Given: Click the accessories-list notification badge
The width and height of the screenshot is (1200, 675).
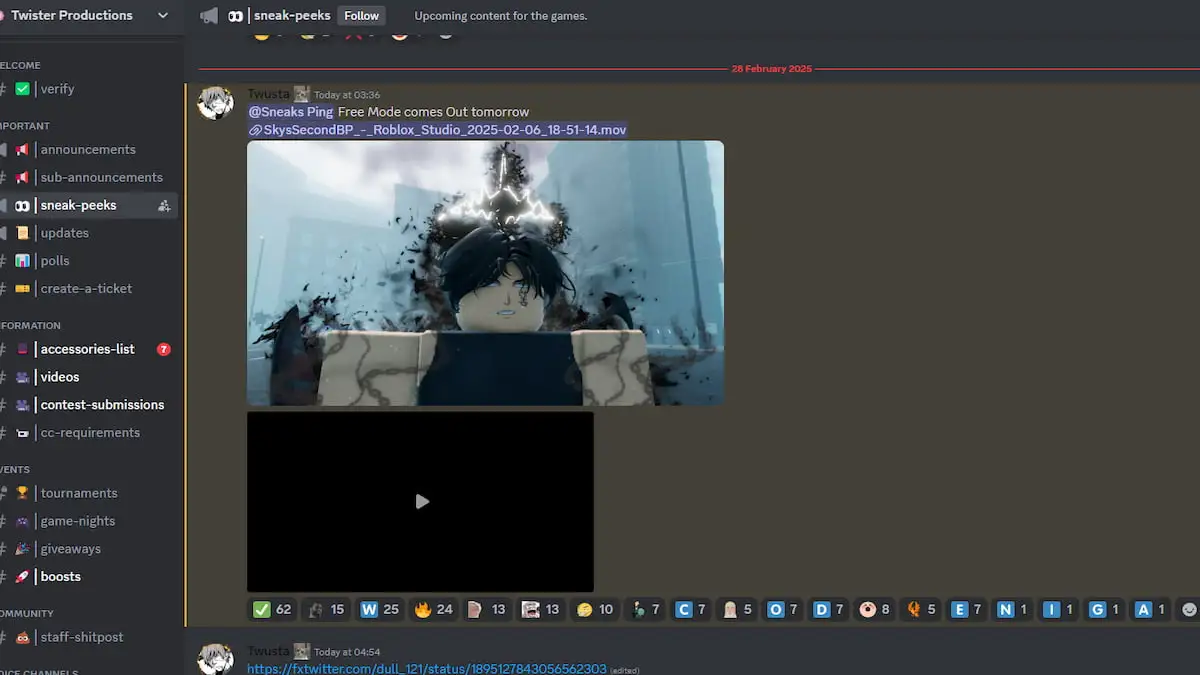Looking at the screenshot, I should click(x=163, y=349).
